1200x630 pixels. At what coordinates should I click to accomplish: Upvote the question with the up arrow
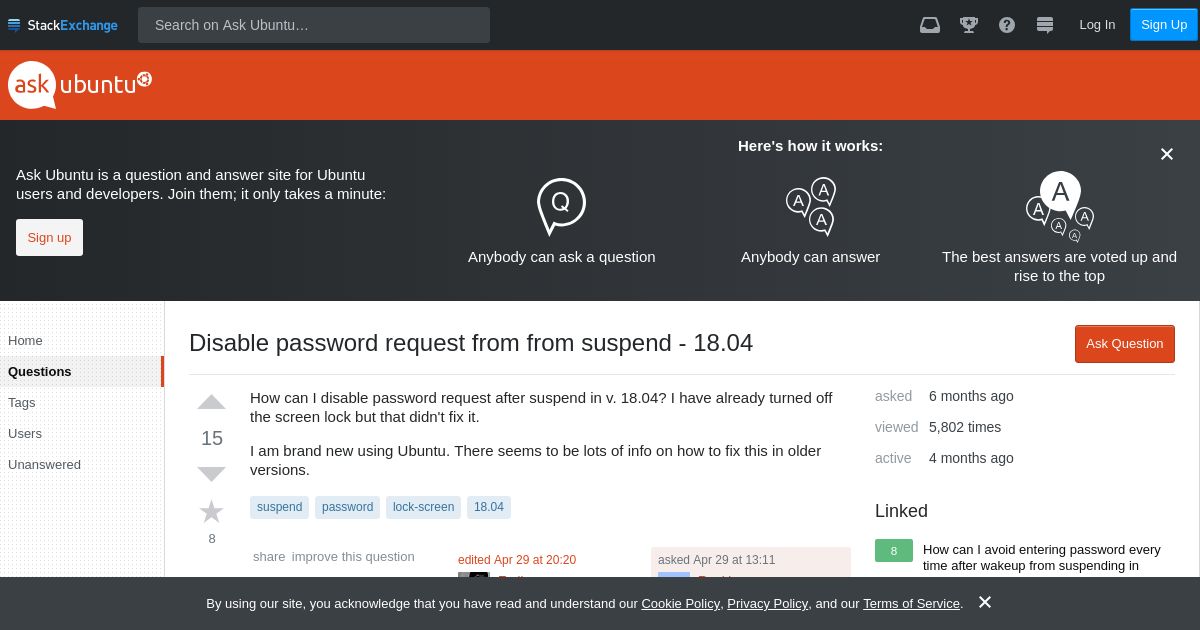pyautogui.click(x=211, y=402)
